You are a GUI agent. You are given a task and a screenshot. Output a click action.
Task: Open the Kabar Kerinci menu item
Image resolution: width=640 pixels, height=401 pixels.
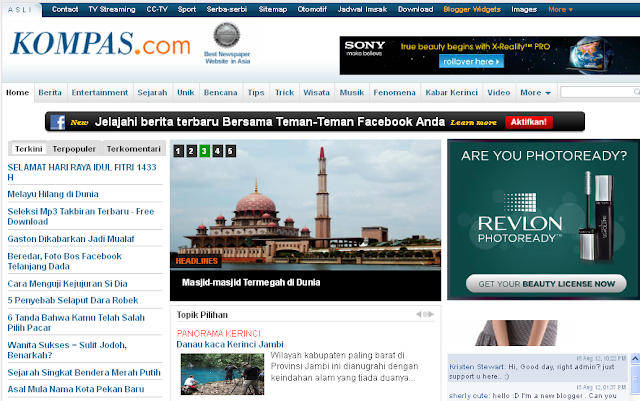(451, 93)
